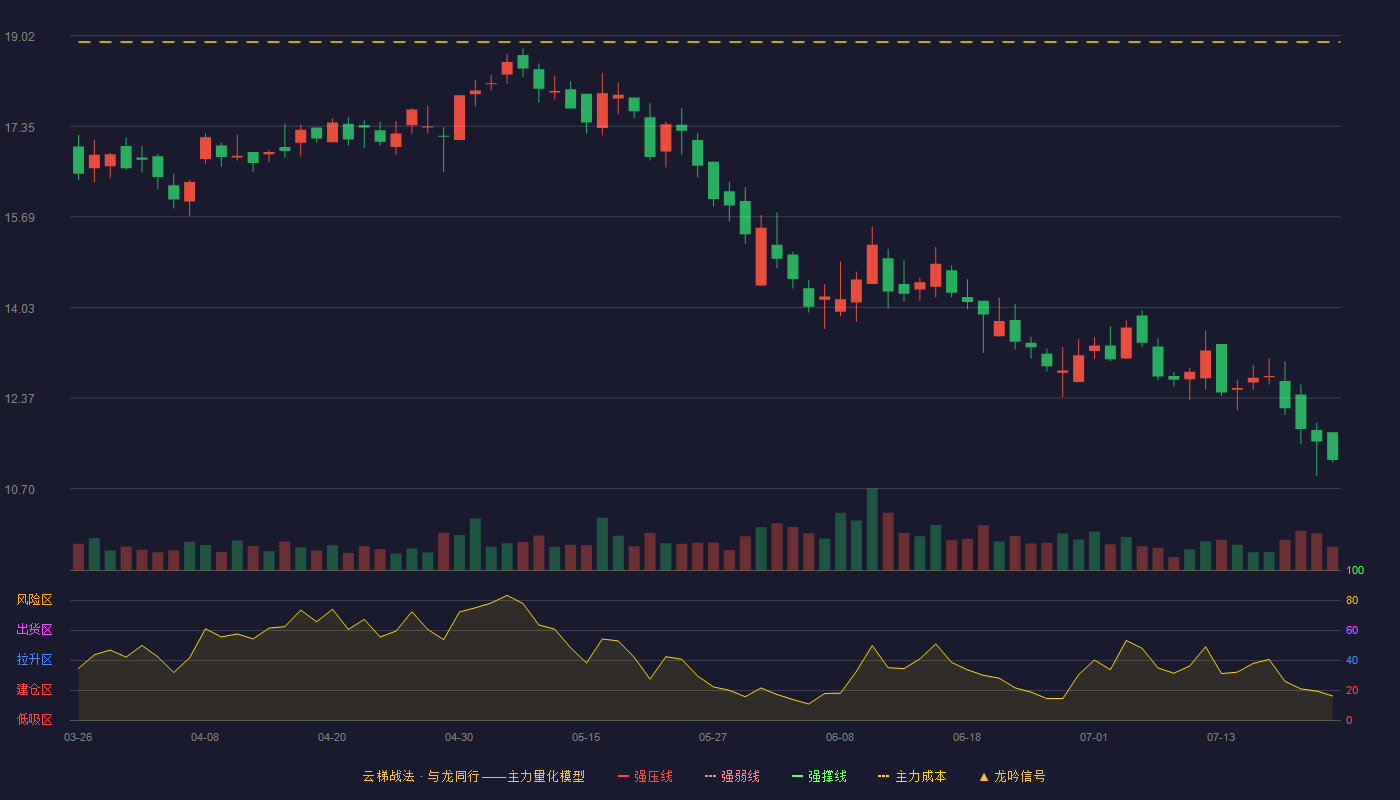The width and height of the screenshot is (1400, 800).
Task: Click the 05-27 date label
Action: (x=713, y=737)
